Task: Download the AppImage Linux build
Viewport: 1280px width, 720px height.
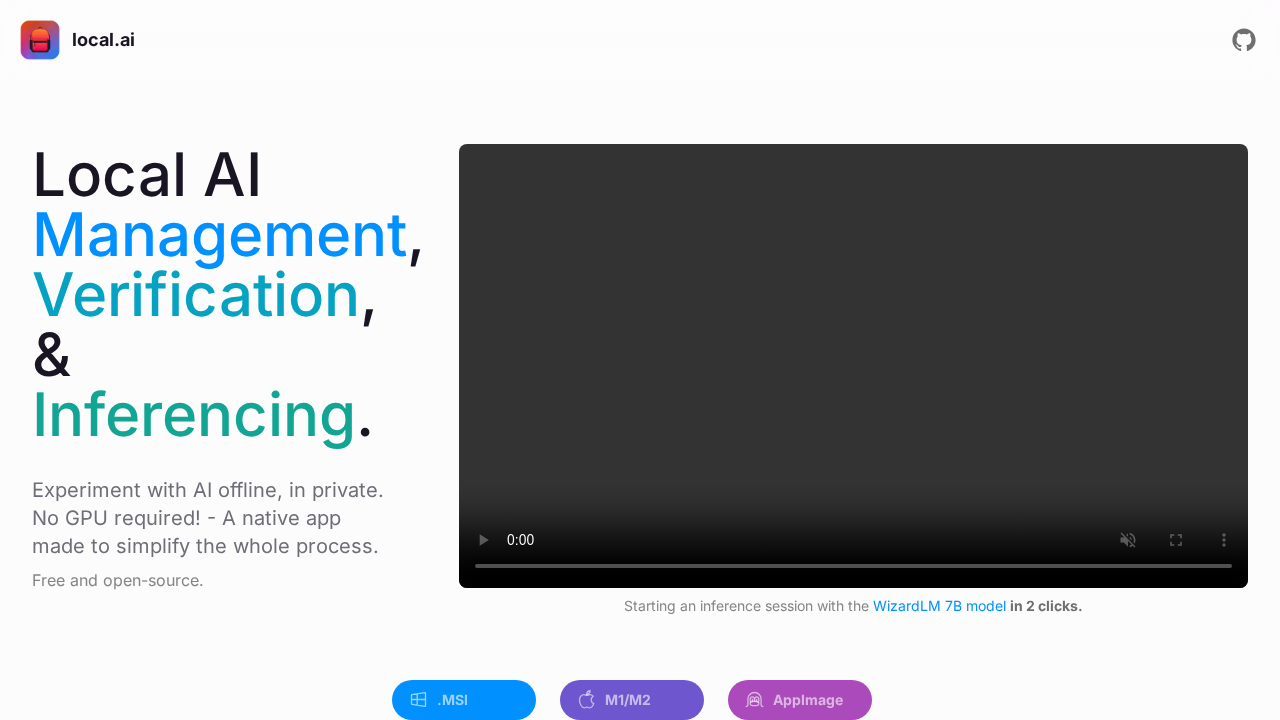Action: (800, 700)
